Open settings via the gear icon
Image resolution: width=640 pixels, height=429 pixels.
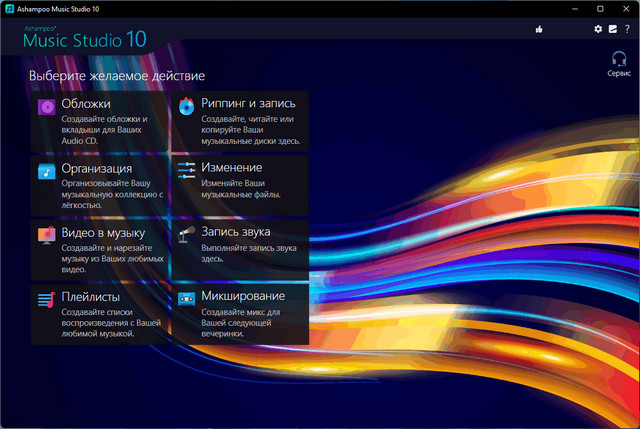coord(598,30)
